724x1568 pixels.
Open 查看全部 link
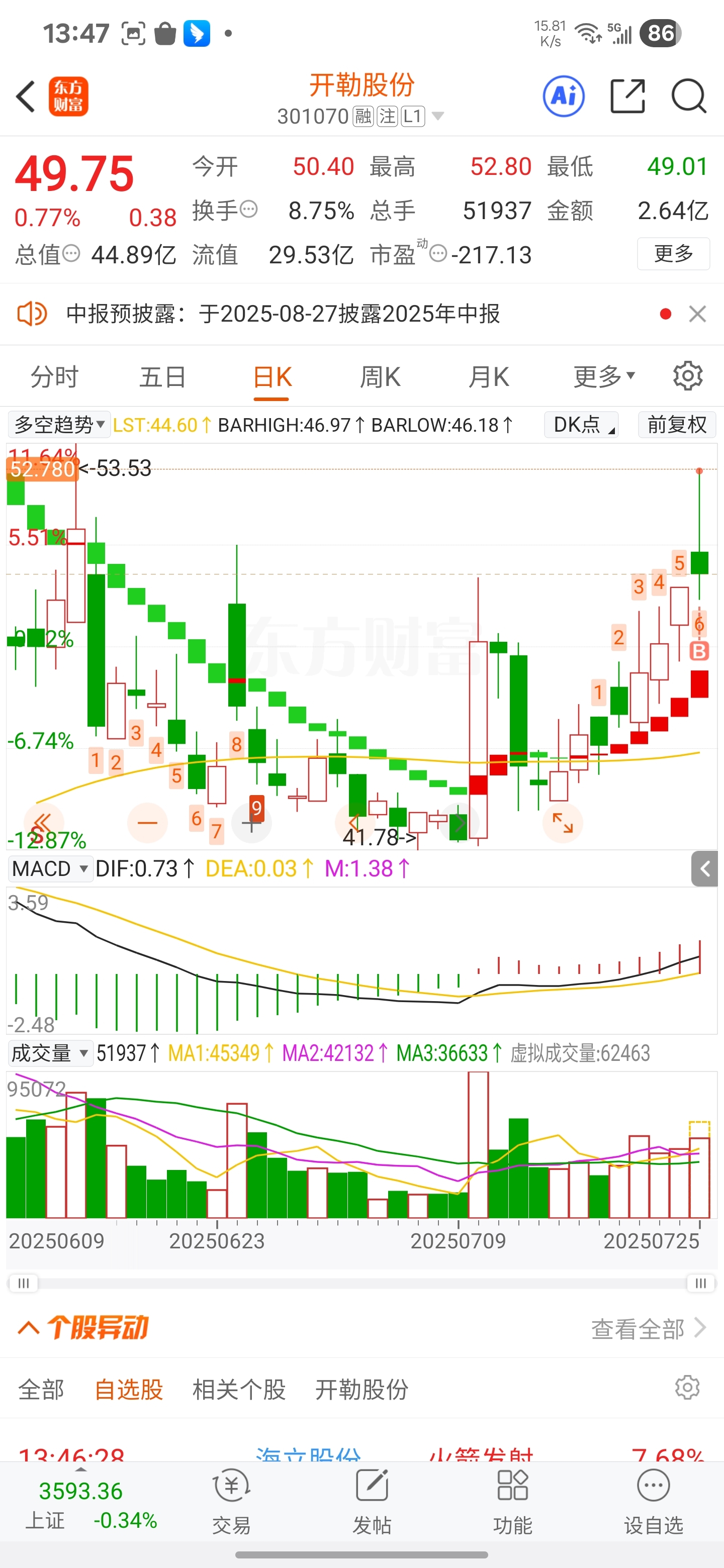pos(649,1328)
